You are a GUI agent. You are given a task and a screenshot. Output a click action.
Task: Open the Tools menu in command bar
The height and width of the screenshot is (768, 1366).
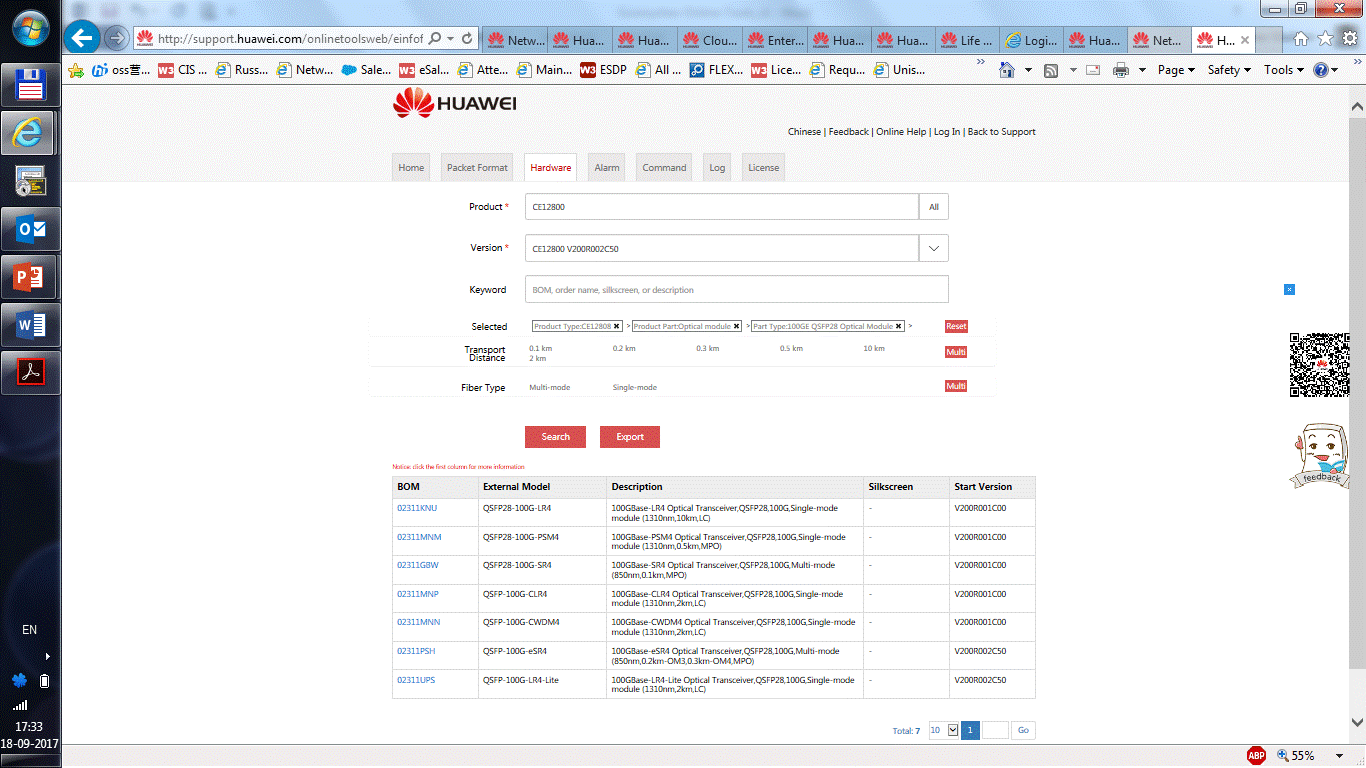click(1284, 70)
